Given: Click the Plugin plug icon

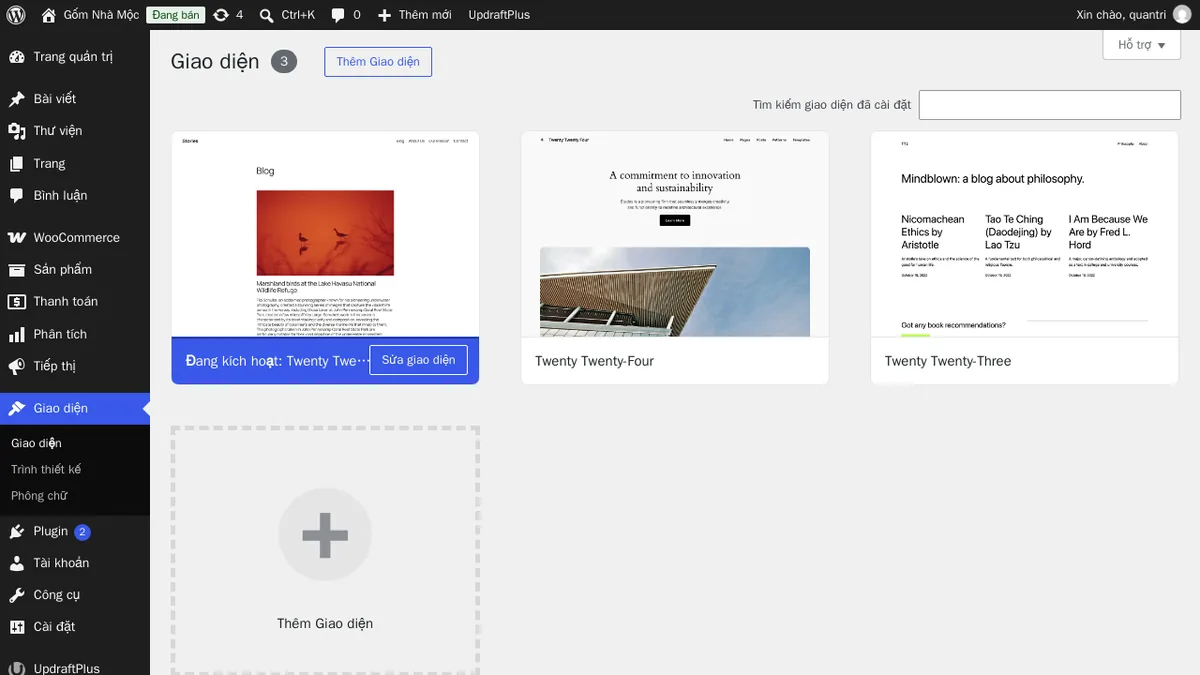Looking at the screenshot, I should (x=17, y=532).
